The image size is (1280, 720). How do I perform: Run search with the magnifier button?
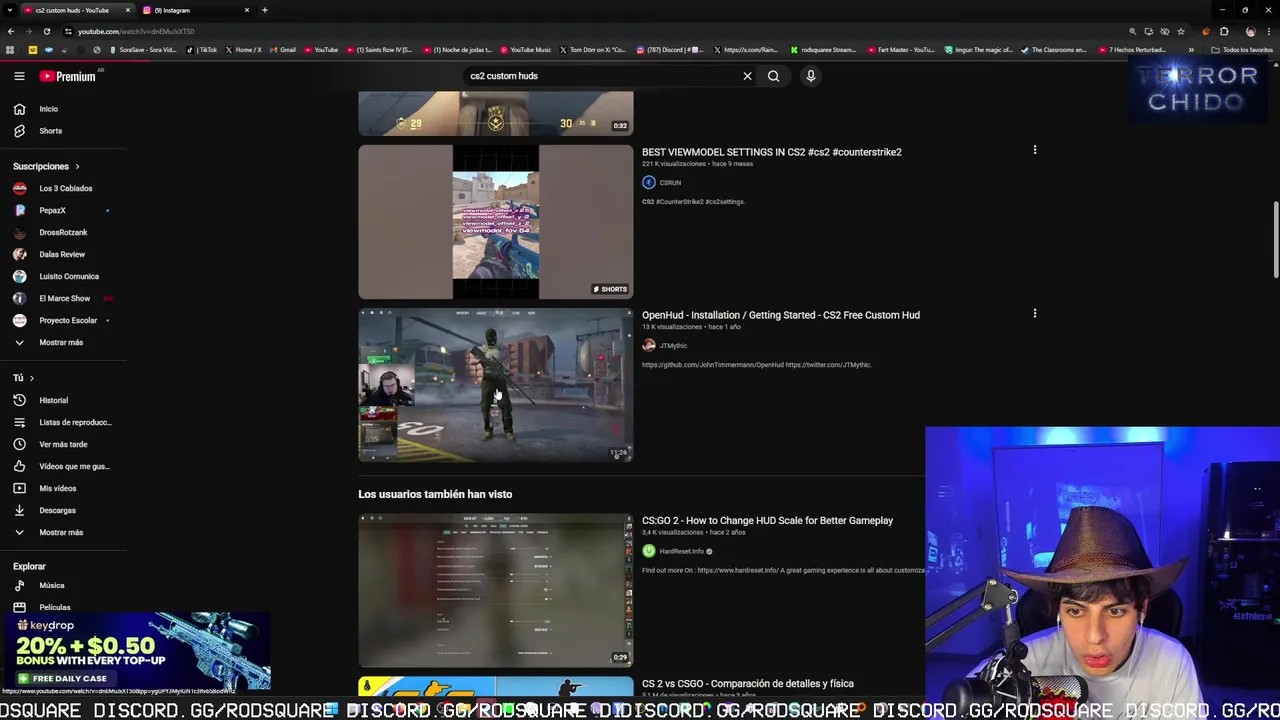tap(773, 76)
